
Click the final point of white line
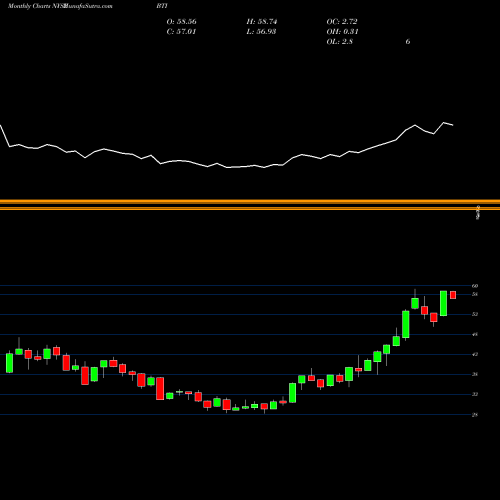[x=453, y=125]
